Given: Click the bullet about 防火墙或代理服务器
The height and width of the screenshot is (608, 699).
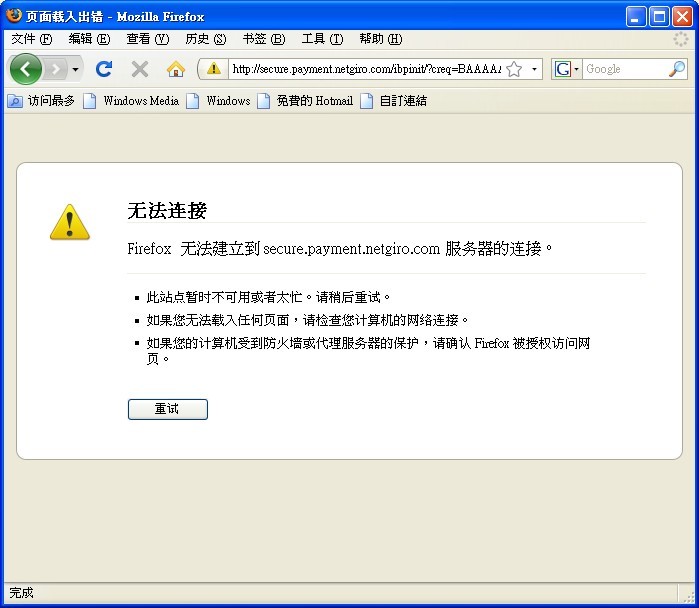Looking at the screenshot, I should coord(368,351).
